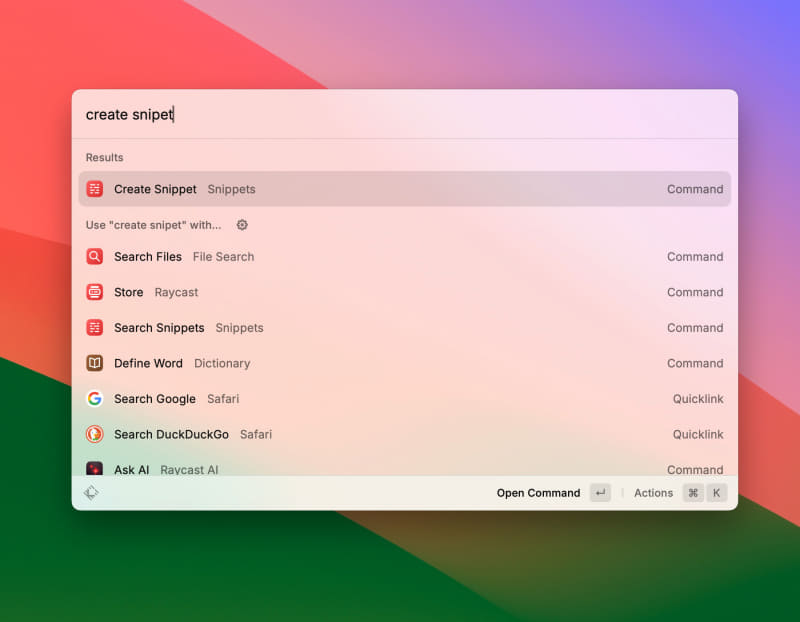Click the Command key symbol
Viewport: 800px width, 622px height.
(693, 493)
